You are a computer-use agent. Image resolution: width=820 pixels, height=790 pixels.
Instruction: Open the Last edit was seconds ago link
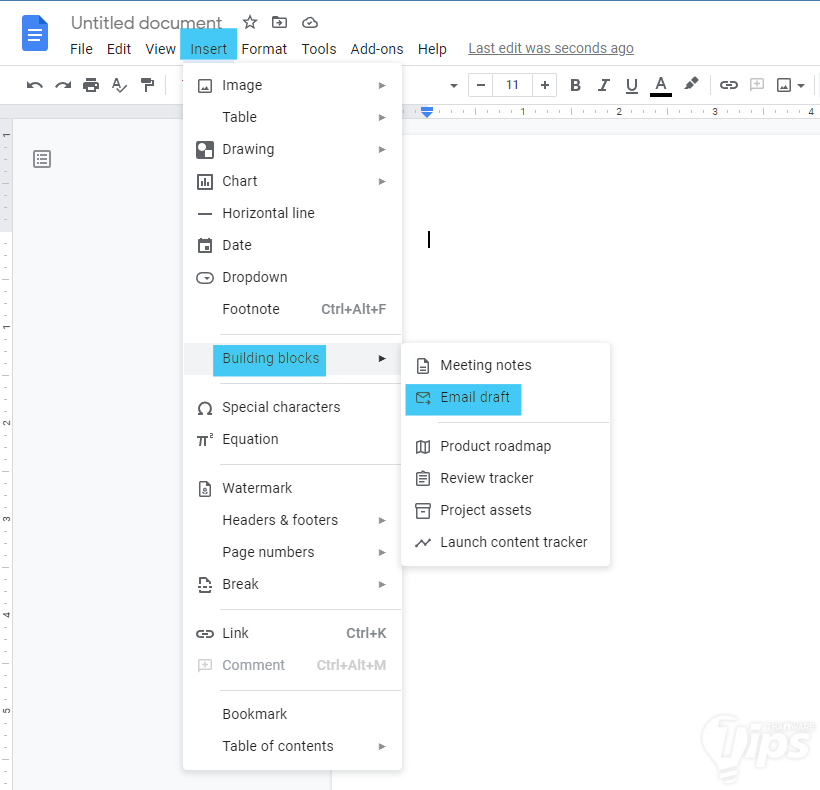(x=551, y=48)
